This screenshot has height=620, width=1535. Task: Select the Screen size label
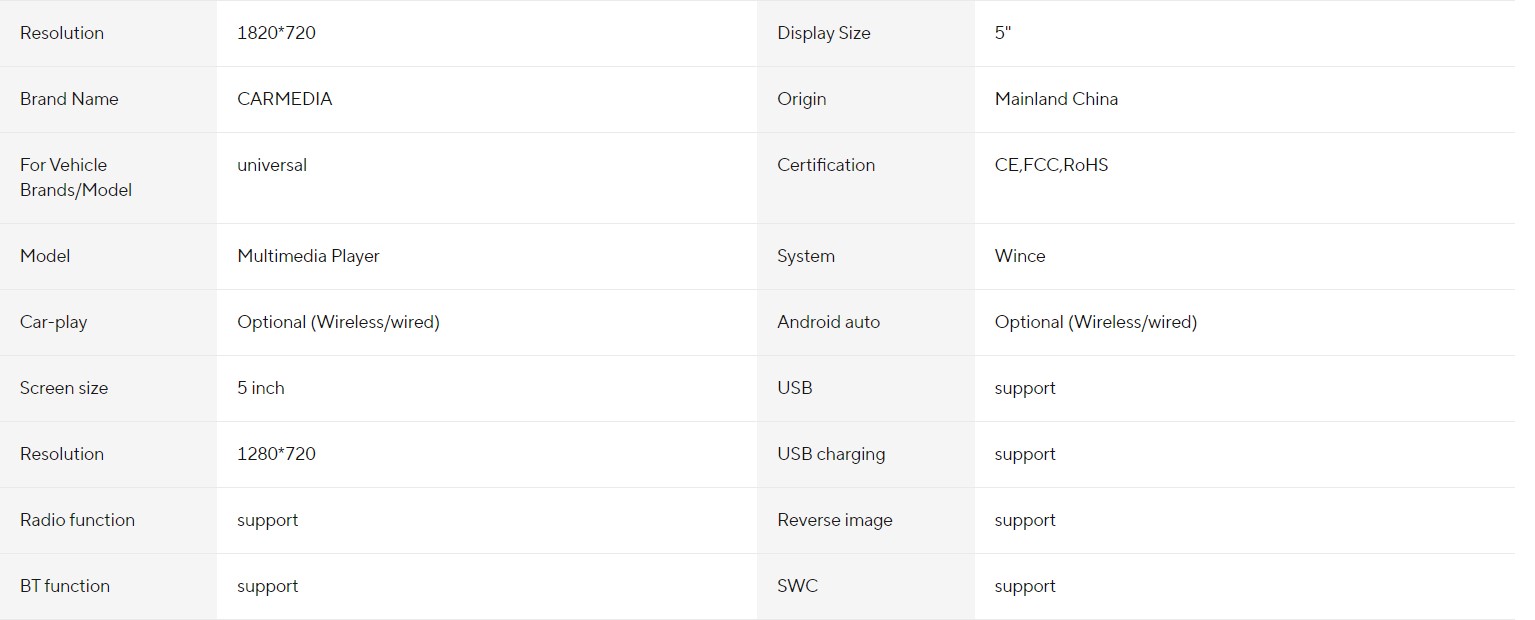[64, 388]
